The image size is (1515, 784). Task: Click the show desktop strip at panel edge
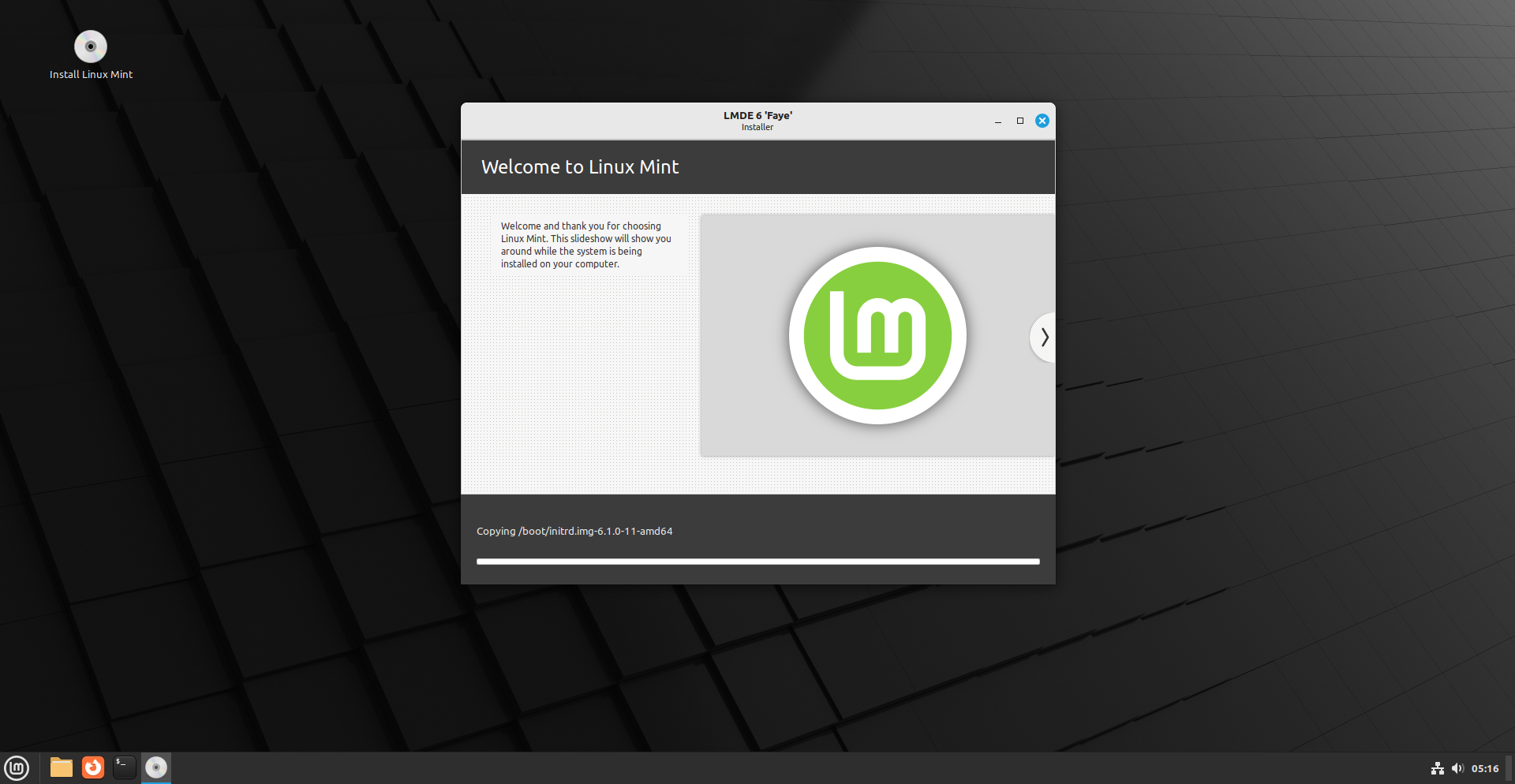[1509, 768]
